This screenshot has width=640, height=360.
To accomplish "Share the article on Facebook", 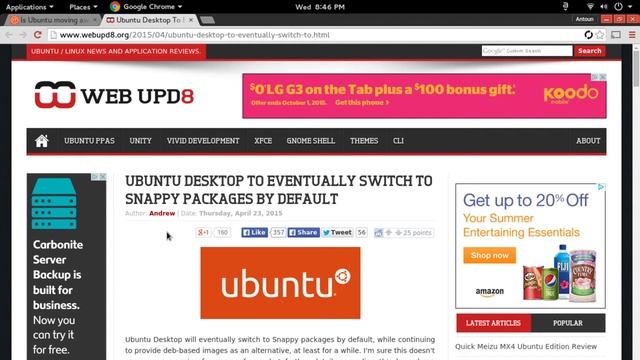I will (303, 232).
